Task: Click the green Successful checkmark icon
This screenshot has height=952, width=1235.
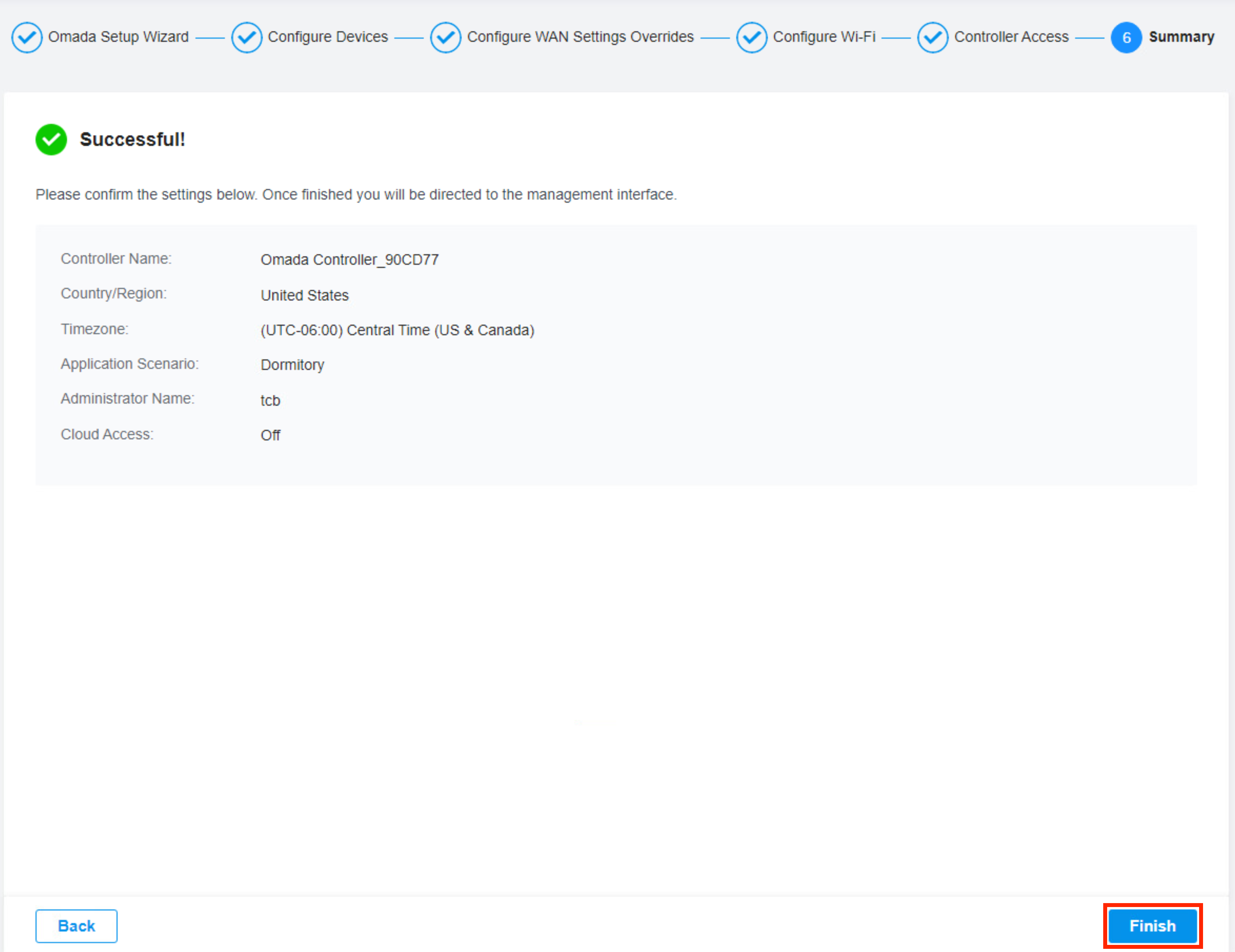Action: tap(51, 140)
